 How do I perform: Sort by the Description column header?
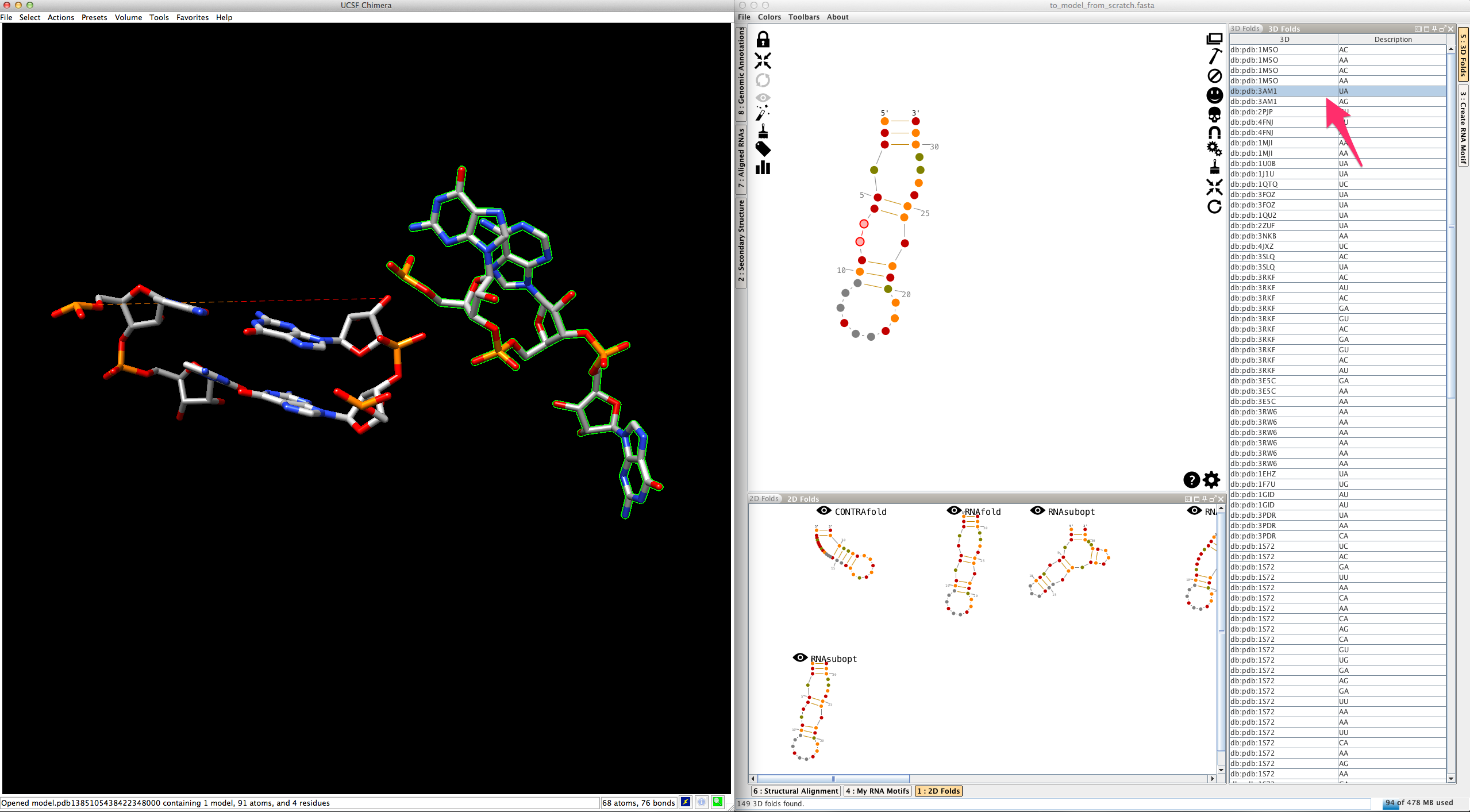coord(1392,39)
